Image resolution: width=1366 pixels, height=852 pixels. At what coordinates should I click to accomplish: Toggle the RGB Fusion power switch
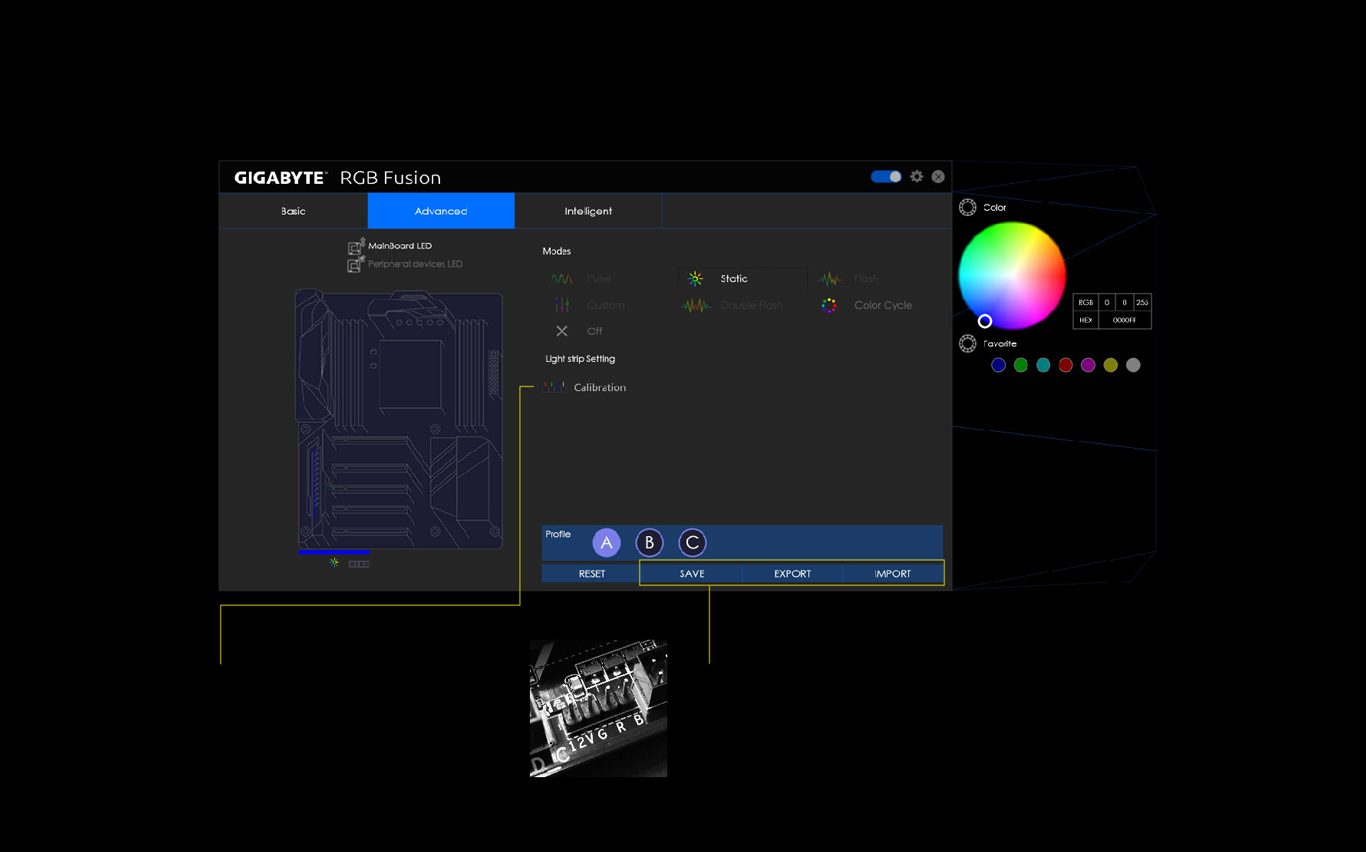click(886, 177)
